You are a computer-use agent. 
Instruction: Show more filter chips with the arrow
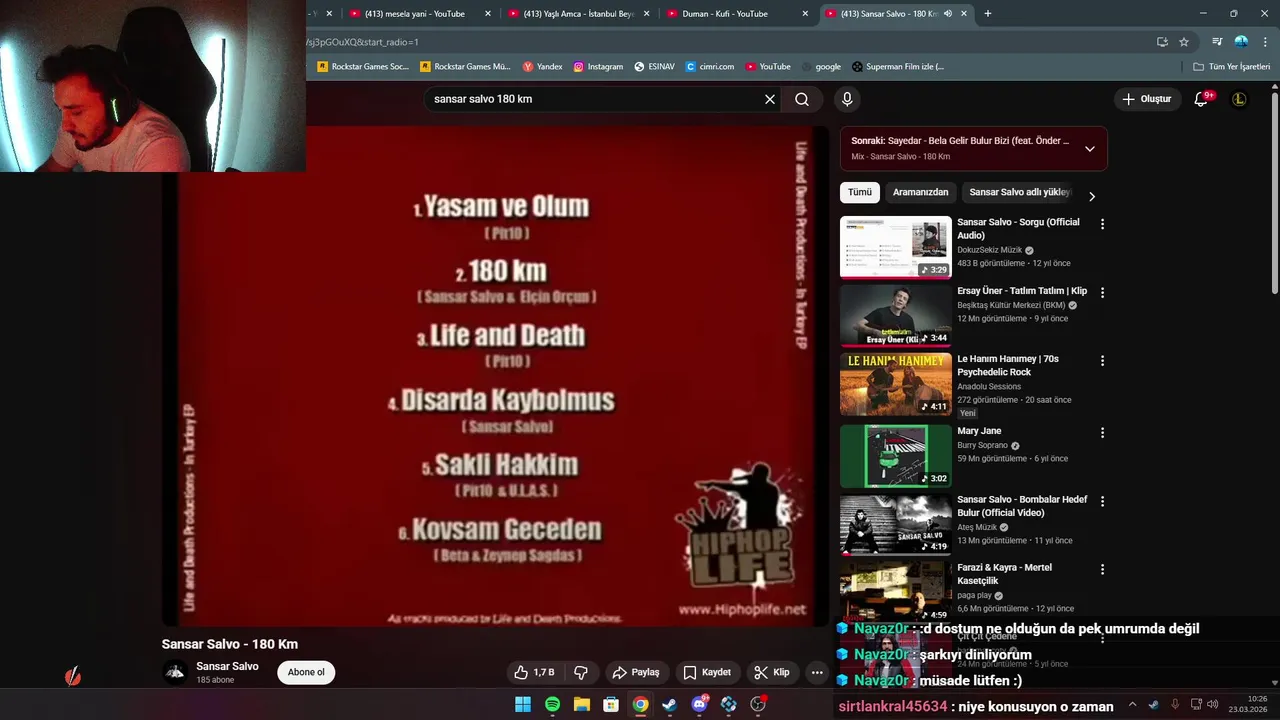tap(1091, 196)
